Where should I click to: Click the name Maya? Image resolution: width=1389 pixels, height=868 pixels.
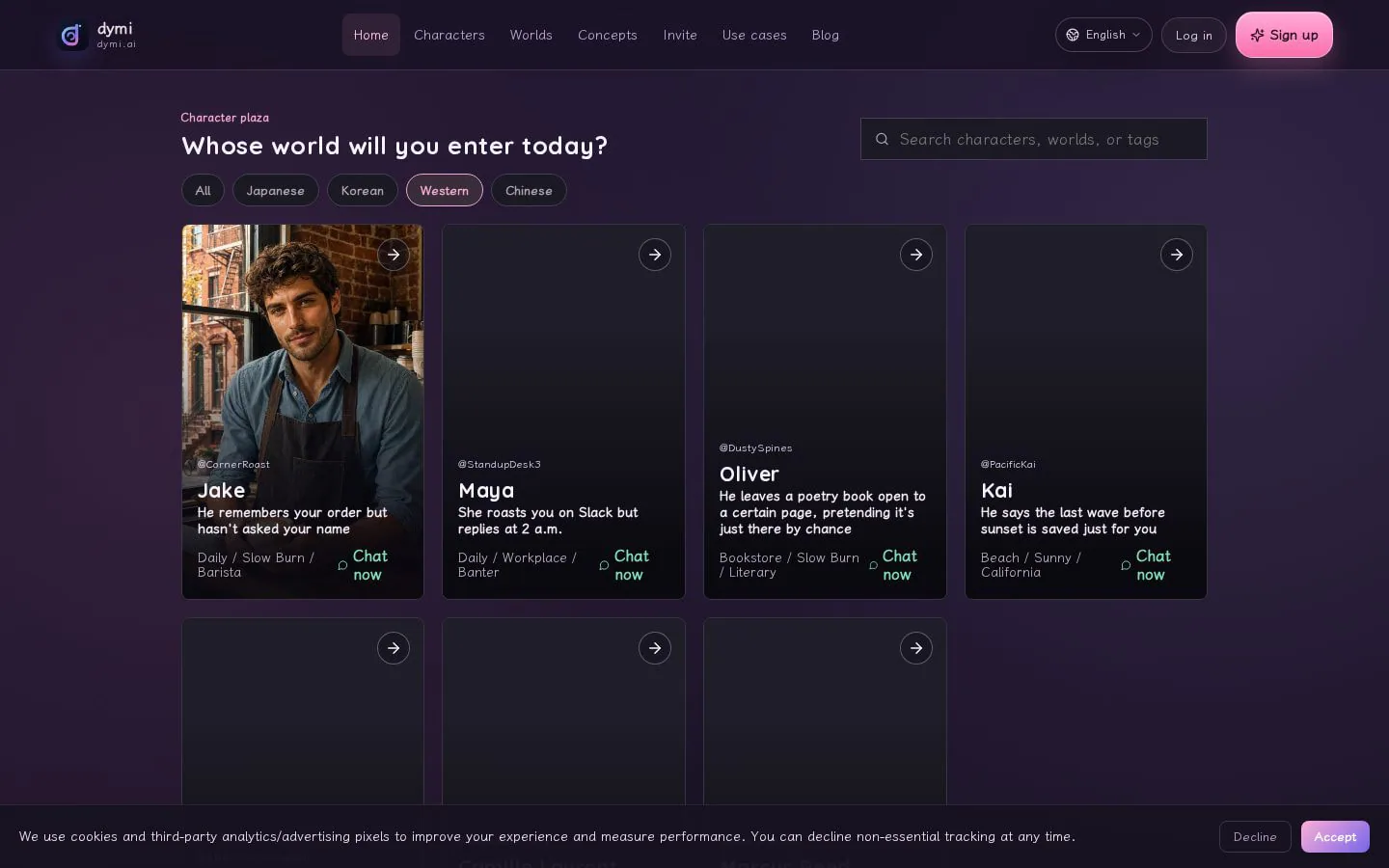pyautogui.click(x=486, y=490)
